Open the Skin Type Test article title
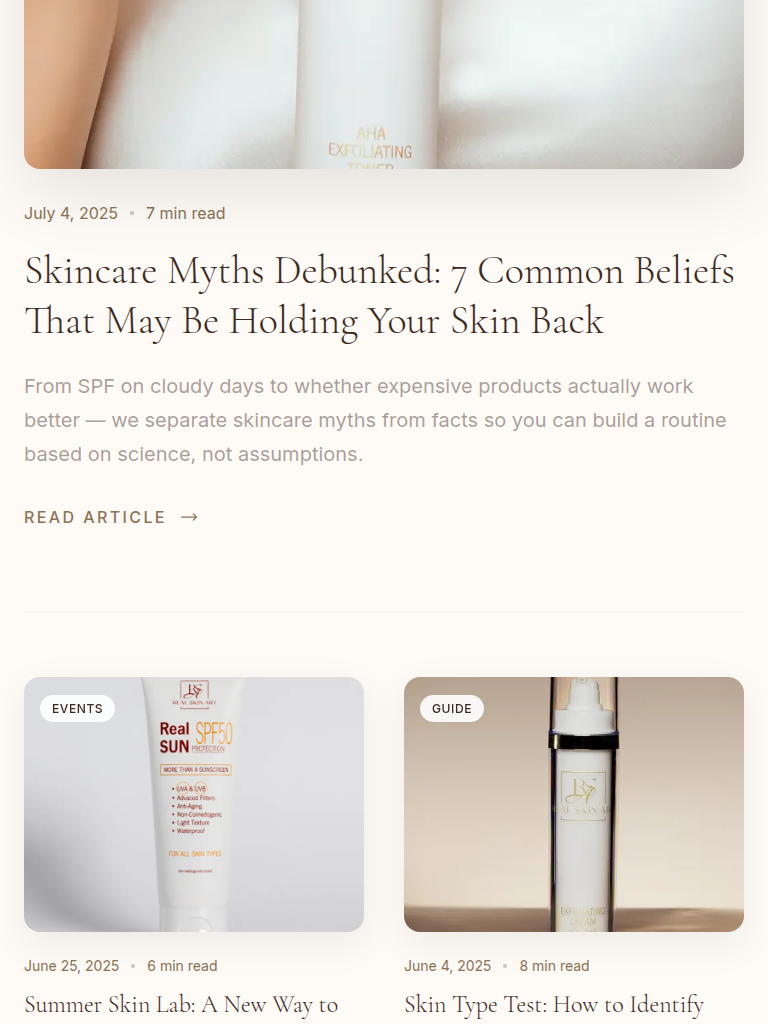Viewport: 768px width, 1024px height. (554, 1004)
